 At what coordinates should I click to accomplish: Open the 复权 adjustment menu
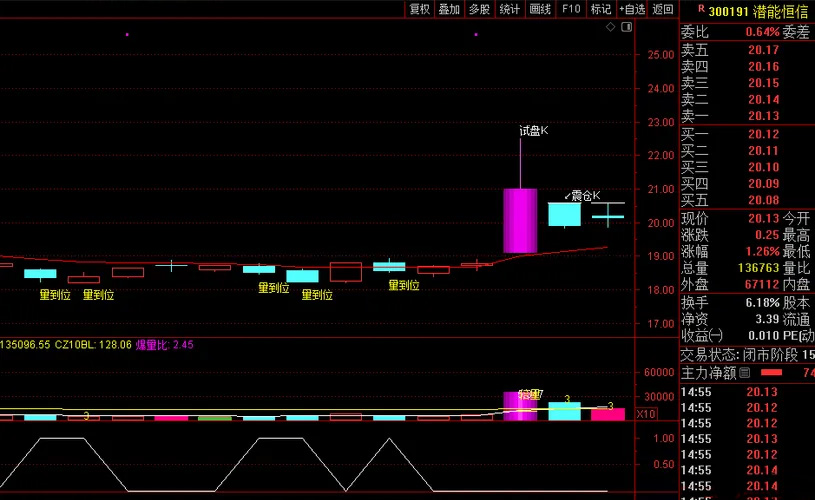point(419,9)
